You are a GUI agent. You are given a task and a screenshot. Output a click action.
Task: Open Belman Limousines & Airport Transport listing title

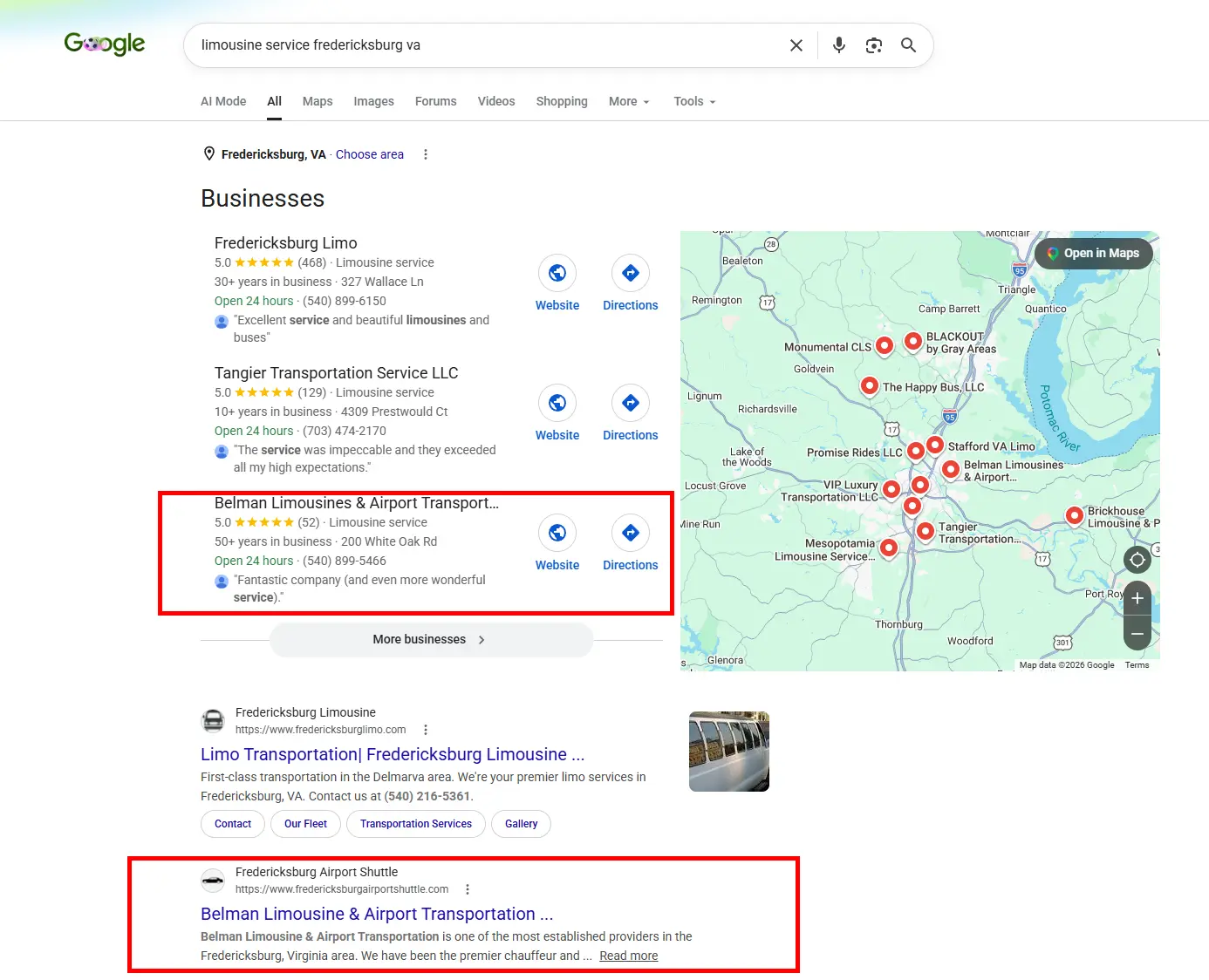point(357,503)
